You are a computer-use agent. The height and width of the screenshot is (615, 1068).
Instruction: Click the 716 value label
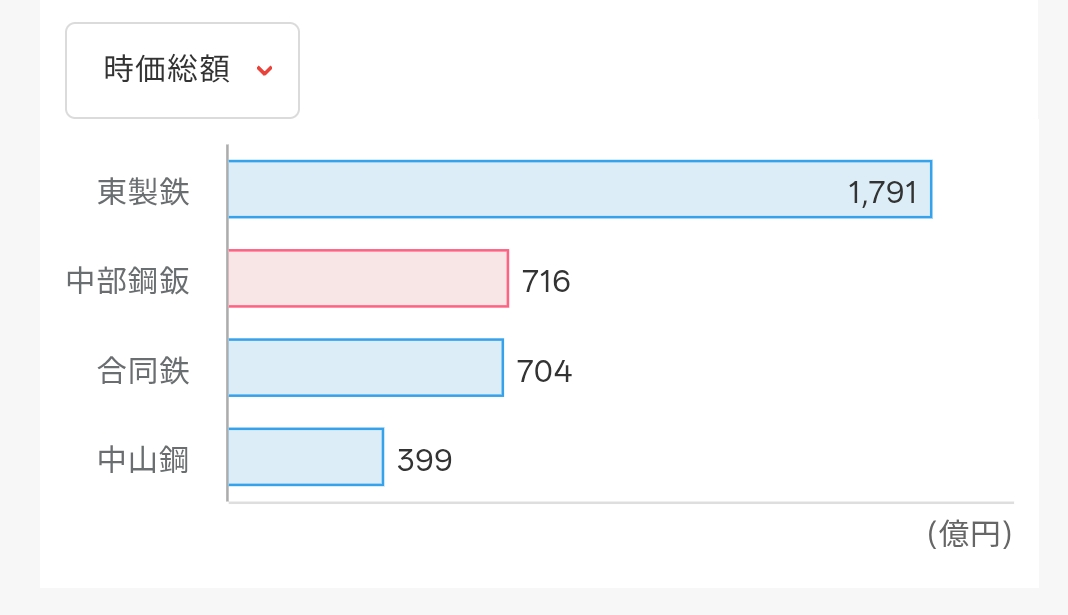[x=546, y=282]
